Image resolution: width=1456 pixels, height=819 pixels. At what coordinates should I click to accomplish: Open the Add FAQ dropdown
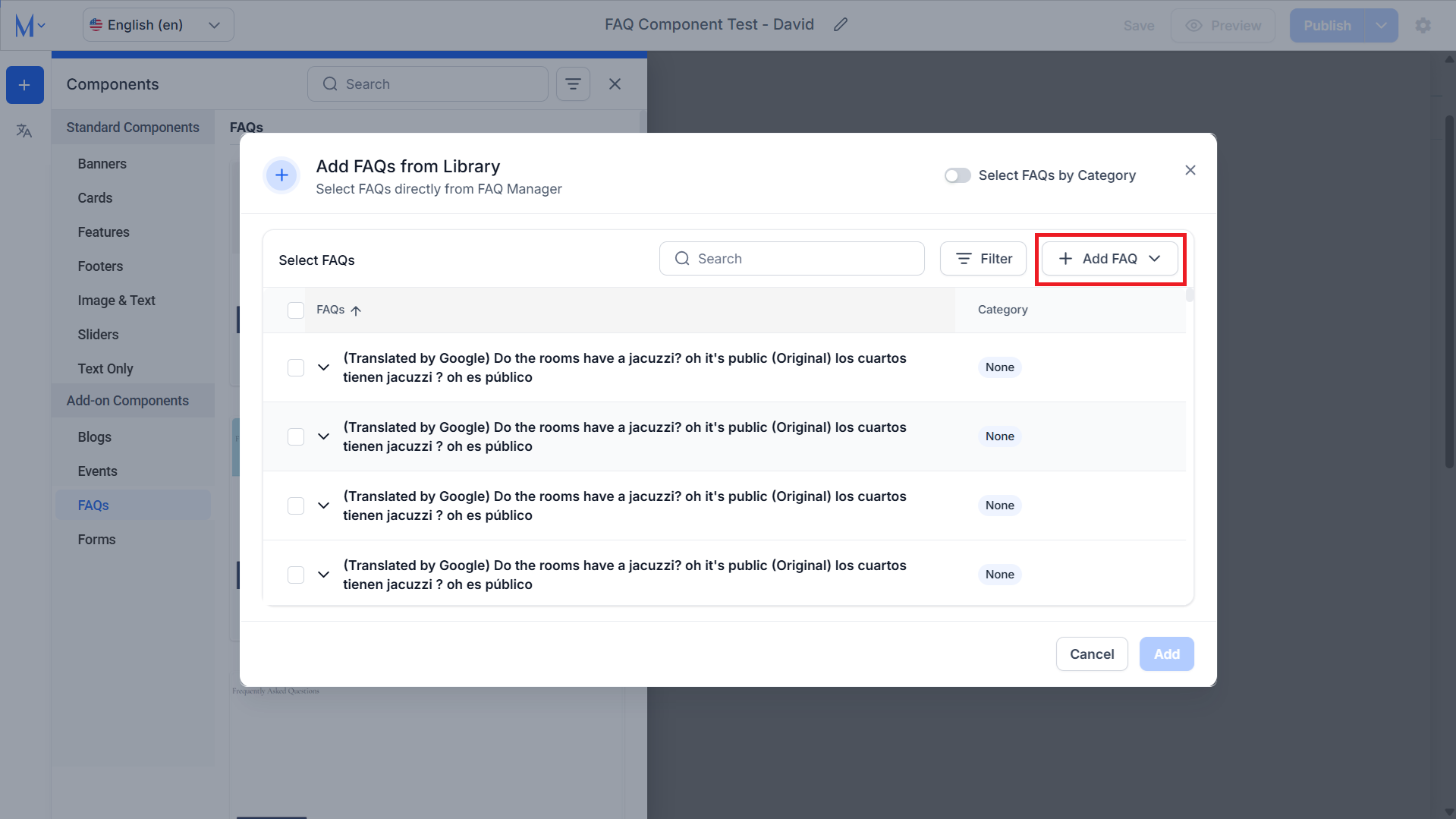coord(1109,259)
